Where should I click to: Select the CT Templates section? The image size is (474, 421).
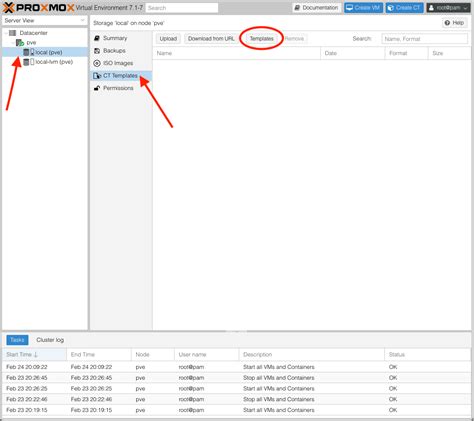pos(121,76)
